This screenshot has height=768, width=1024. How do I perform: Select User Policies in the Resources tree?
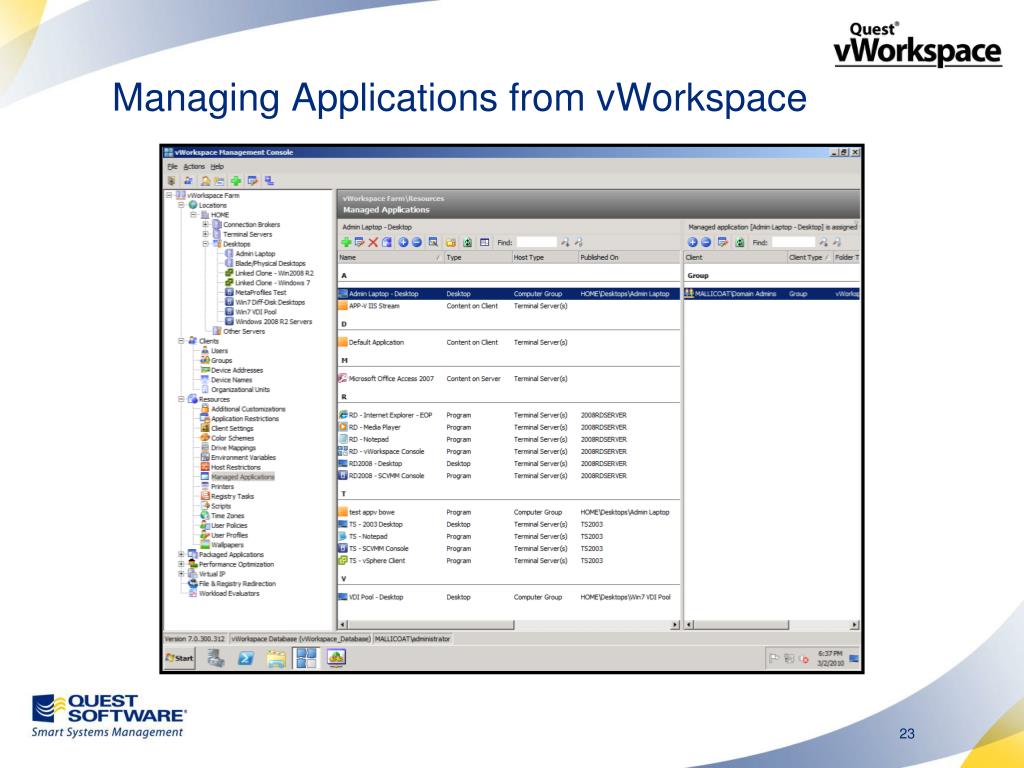229,526
